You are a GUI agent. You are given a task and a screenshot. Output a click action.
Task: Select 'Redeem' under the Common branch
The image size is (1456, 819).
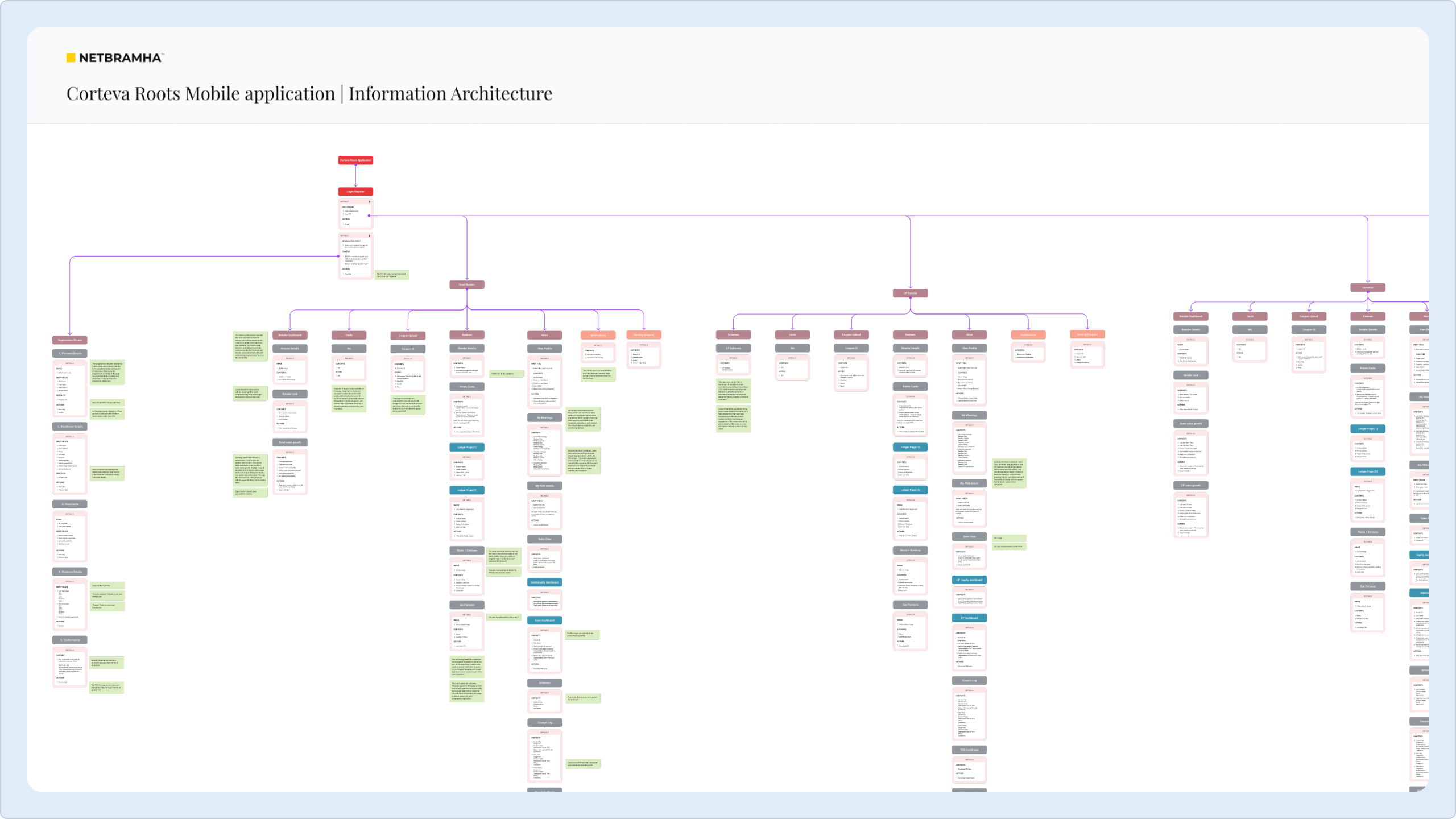point(1368,316)
